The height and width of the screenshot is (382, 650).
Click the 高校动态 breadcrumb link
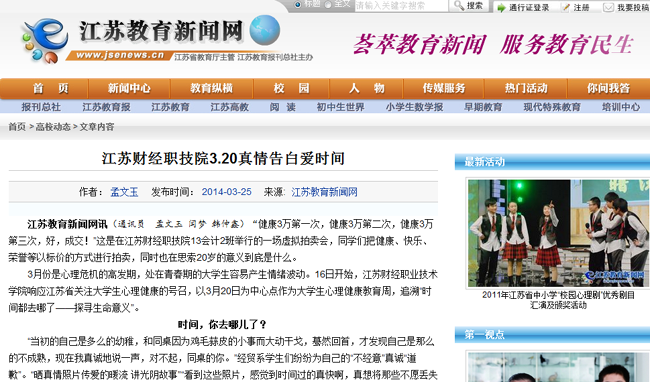(53, 127)
